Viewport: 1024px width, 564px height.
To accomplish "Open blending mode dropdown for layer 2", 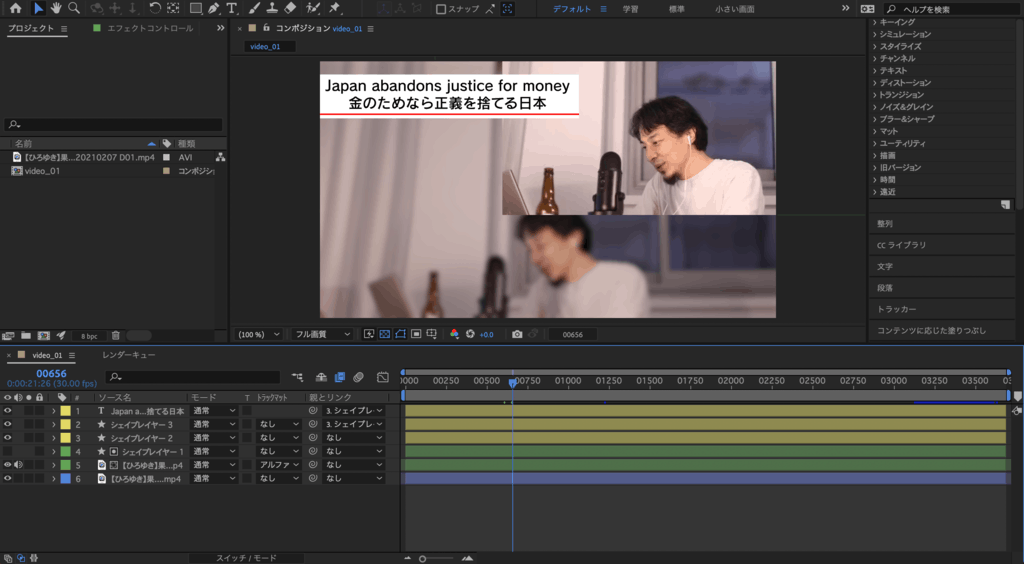I will coord(214,424).
